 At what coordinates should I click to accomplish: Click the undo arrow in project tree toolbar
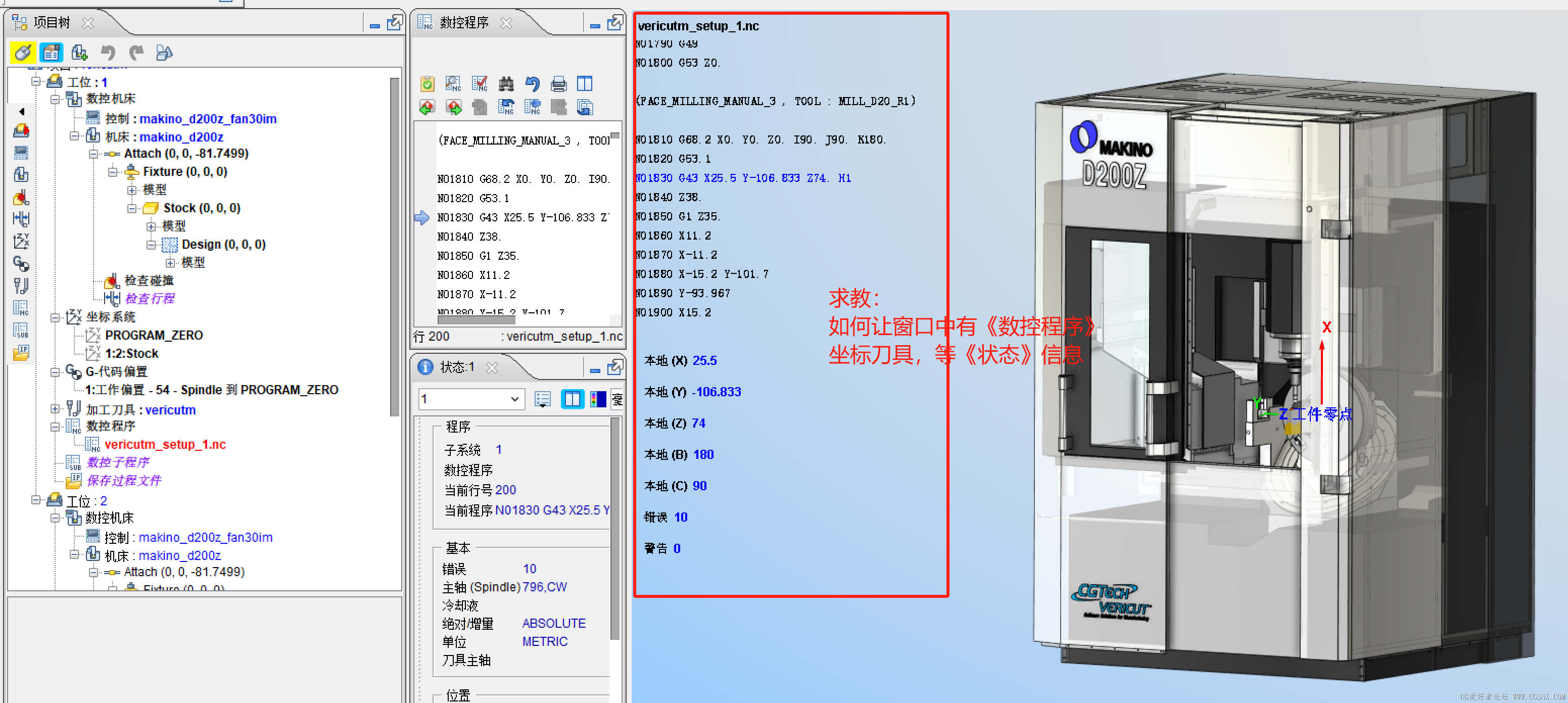click(108, 53)
